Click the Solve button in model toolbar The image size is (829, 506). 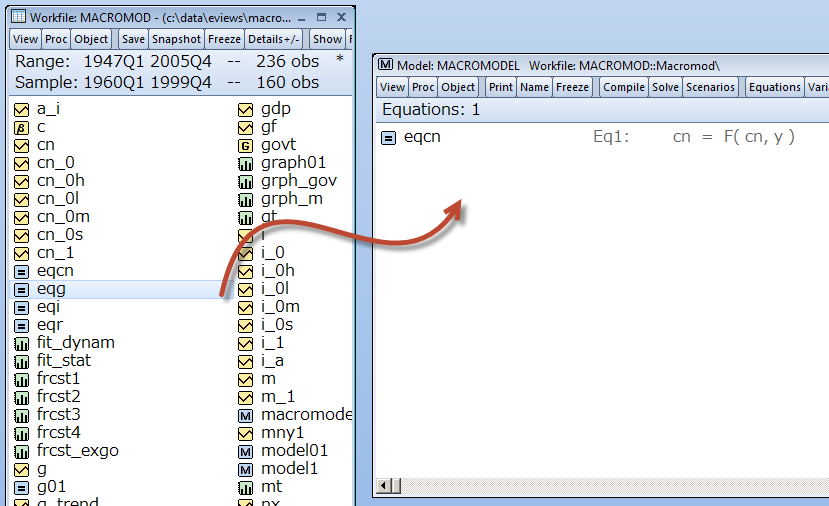665,87
